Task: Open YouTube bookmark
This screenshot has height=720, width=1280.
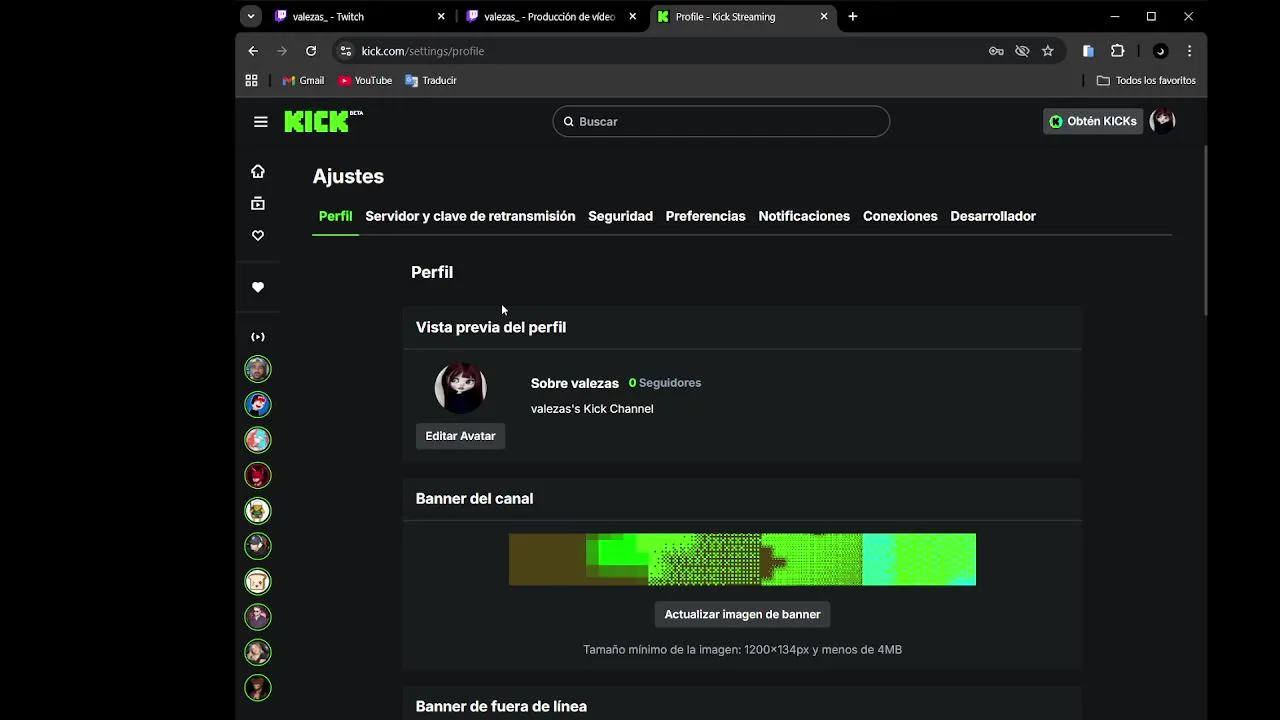Action: pos(365,80)
